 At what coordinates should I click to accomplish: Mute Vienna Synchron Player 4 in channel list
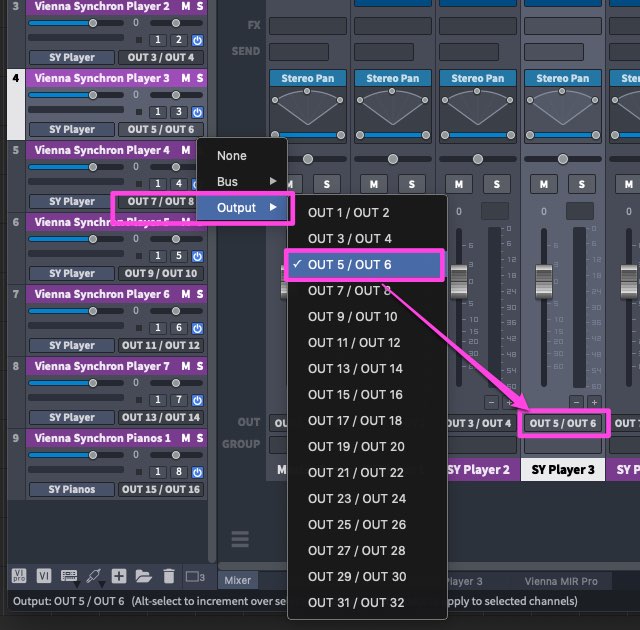[x=186, y=150]
